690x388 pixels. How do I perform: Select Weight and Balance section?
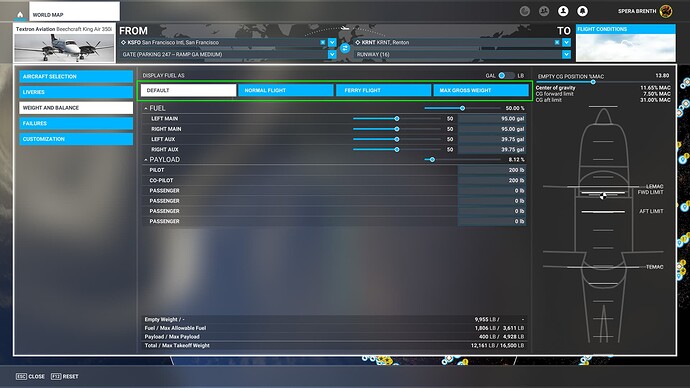tap(76, 108)
